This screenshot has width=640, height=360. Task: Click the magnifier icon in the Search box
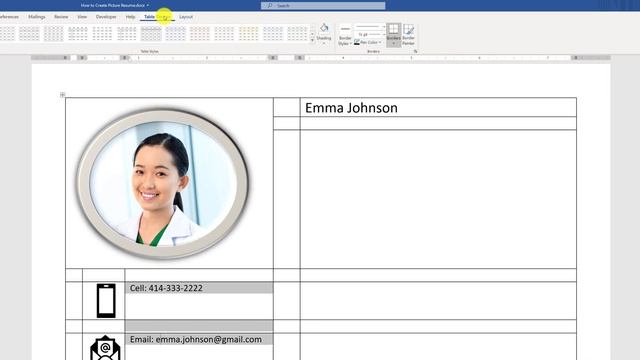tap(270, 6)
